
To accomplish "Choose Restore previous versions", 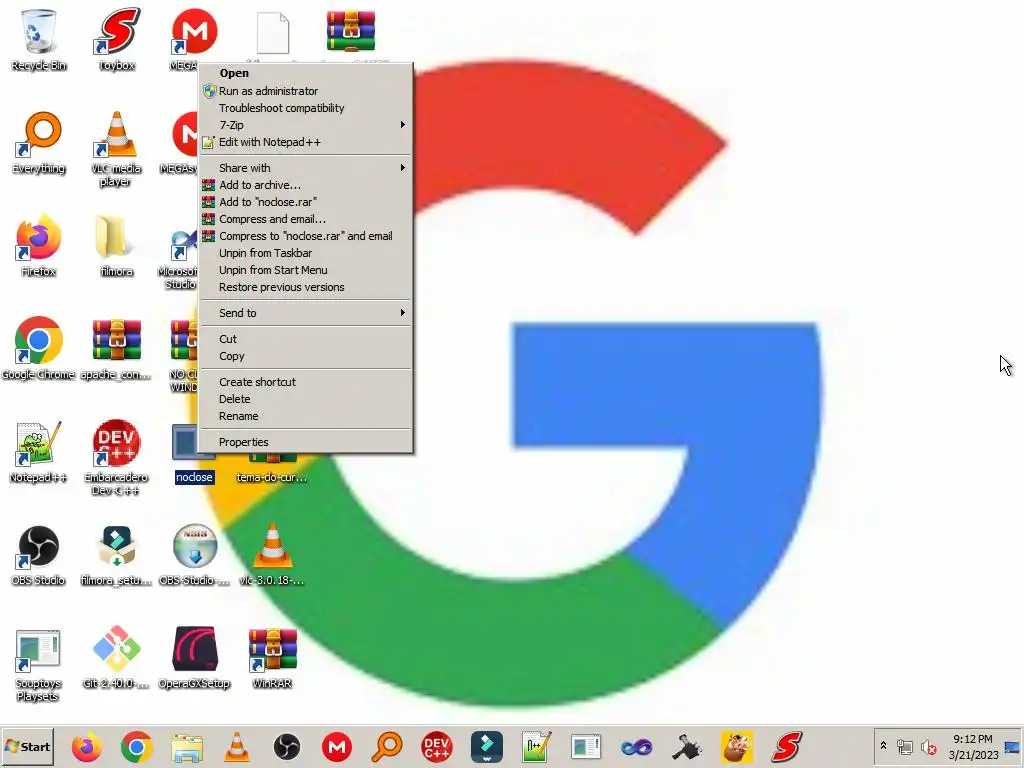I will tap(306, 287).
